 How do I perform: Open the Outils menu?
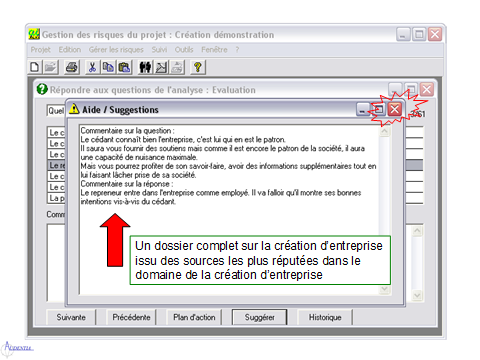coord(184,50)
